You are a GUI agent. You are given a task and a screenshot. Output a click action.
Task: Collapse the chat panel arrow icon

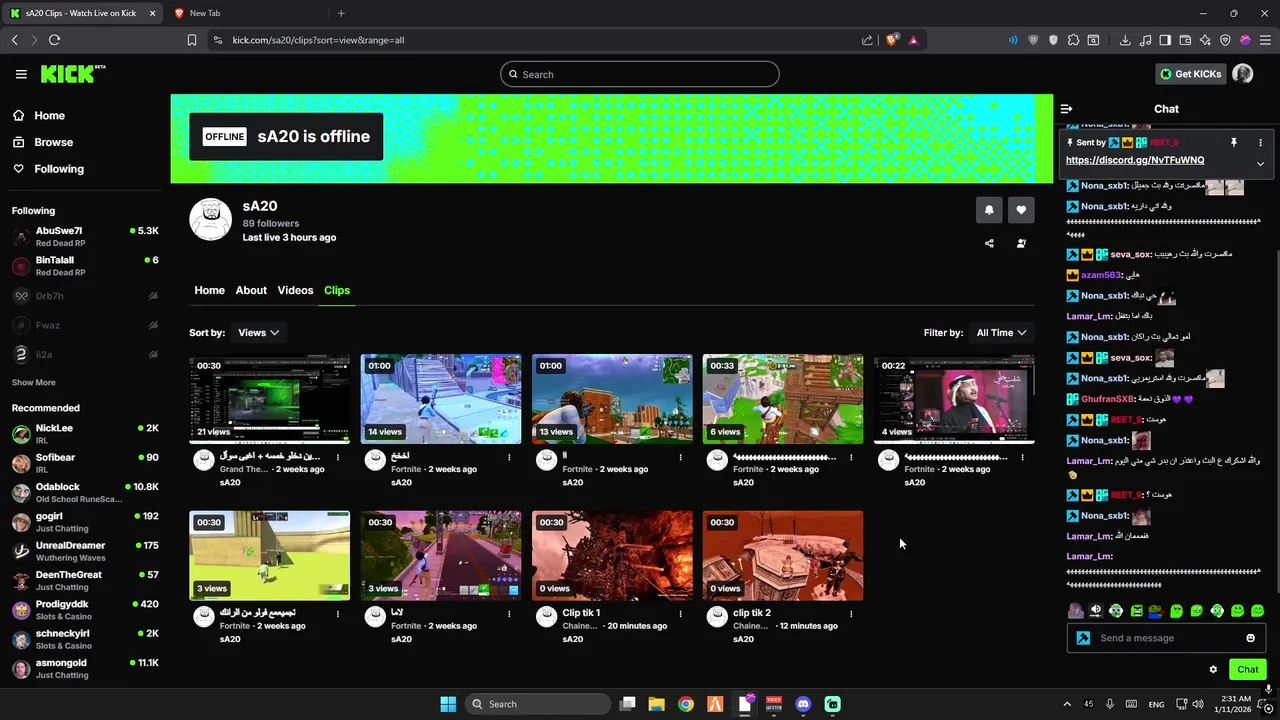click(1066, 109)
